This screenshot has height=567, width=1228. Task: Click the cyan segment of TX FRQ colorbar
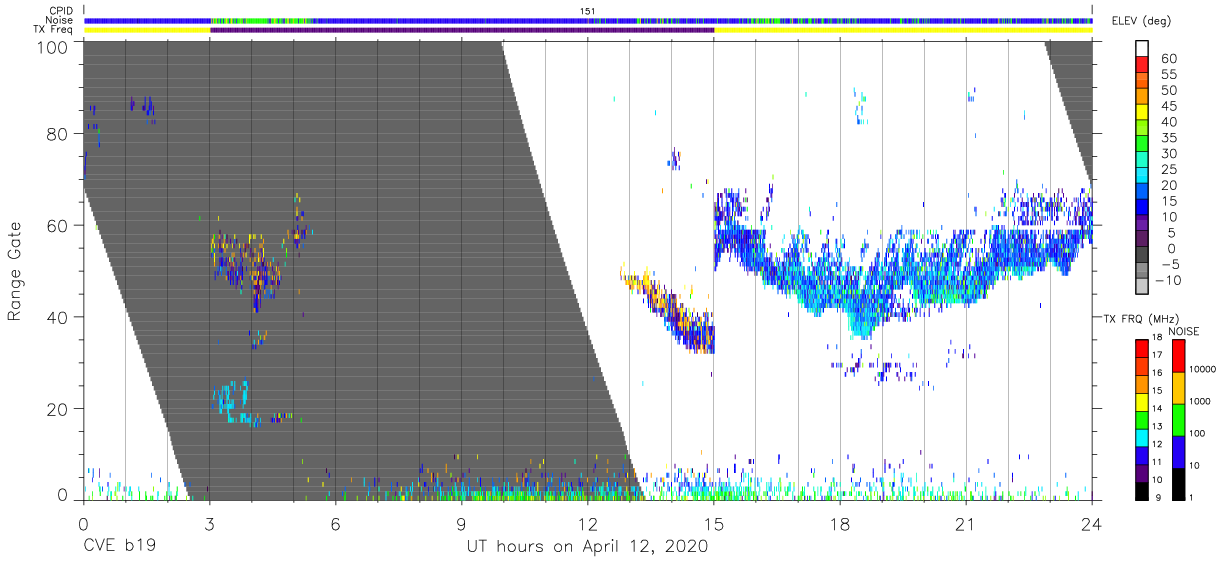pos(1141,438)
